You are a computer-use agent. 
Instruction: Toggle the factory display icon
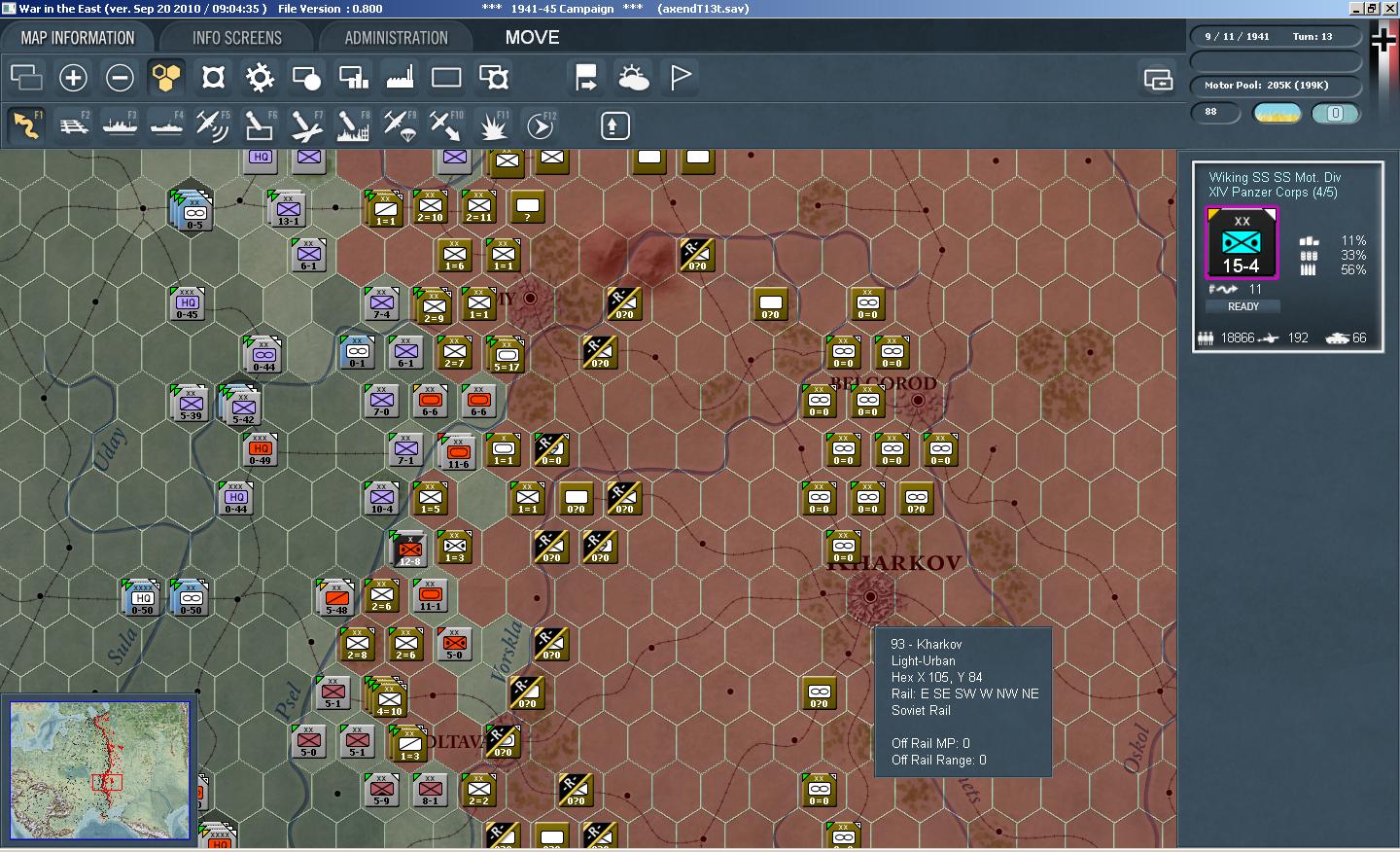400,77
